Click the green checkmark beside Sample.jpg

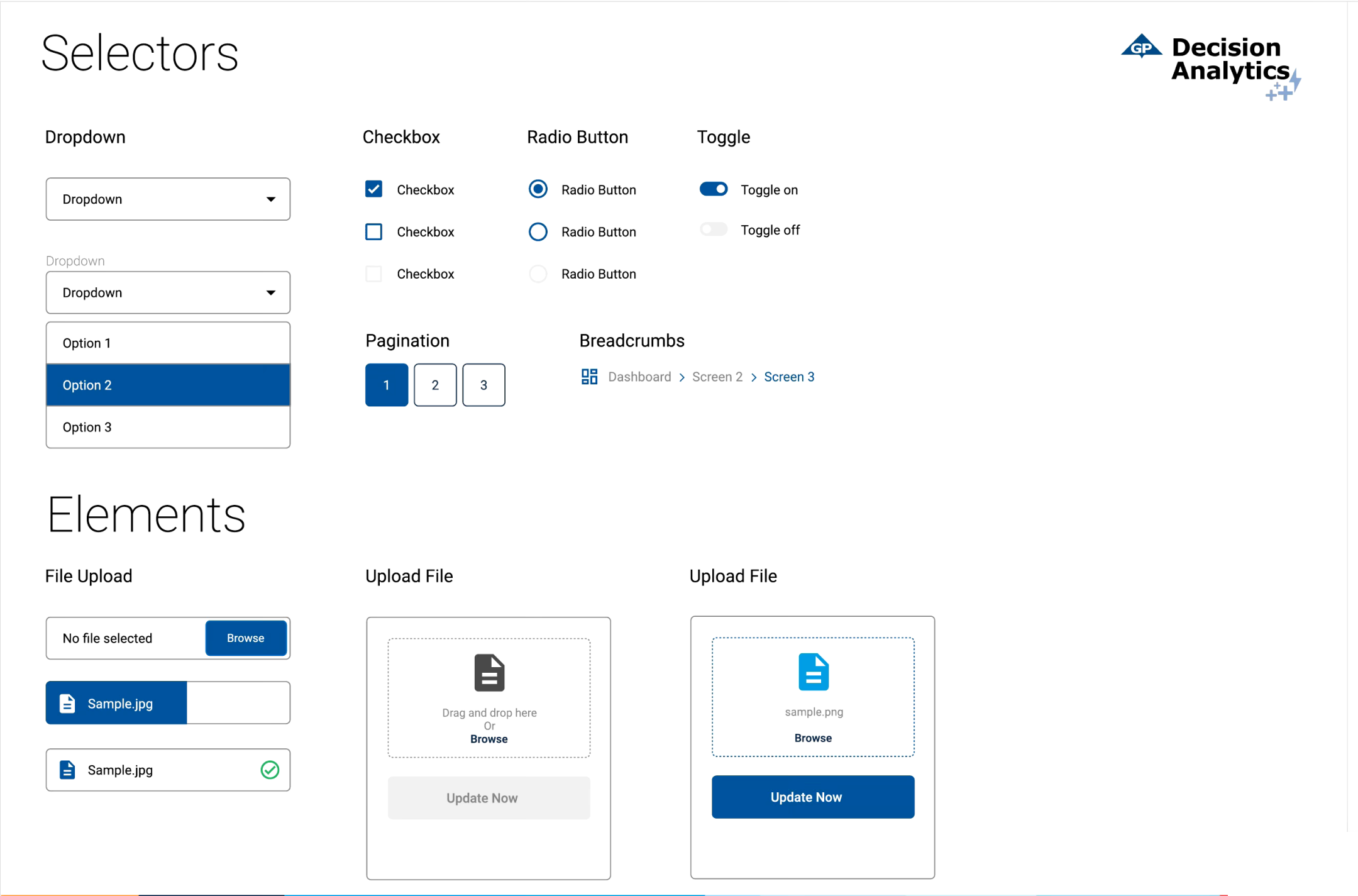pos(270,770)
